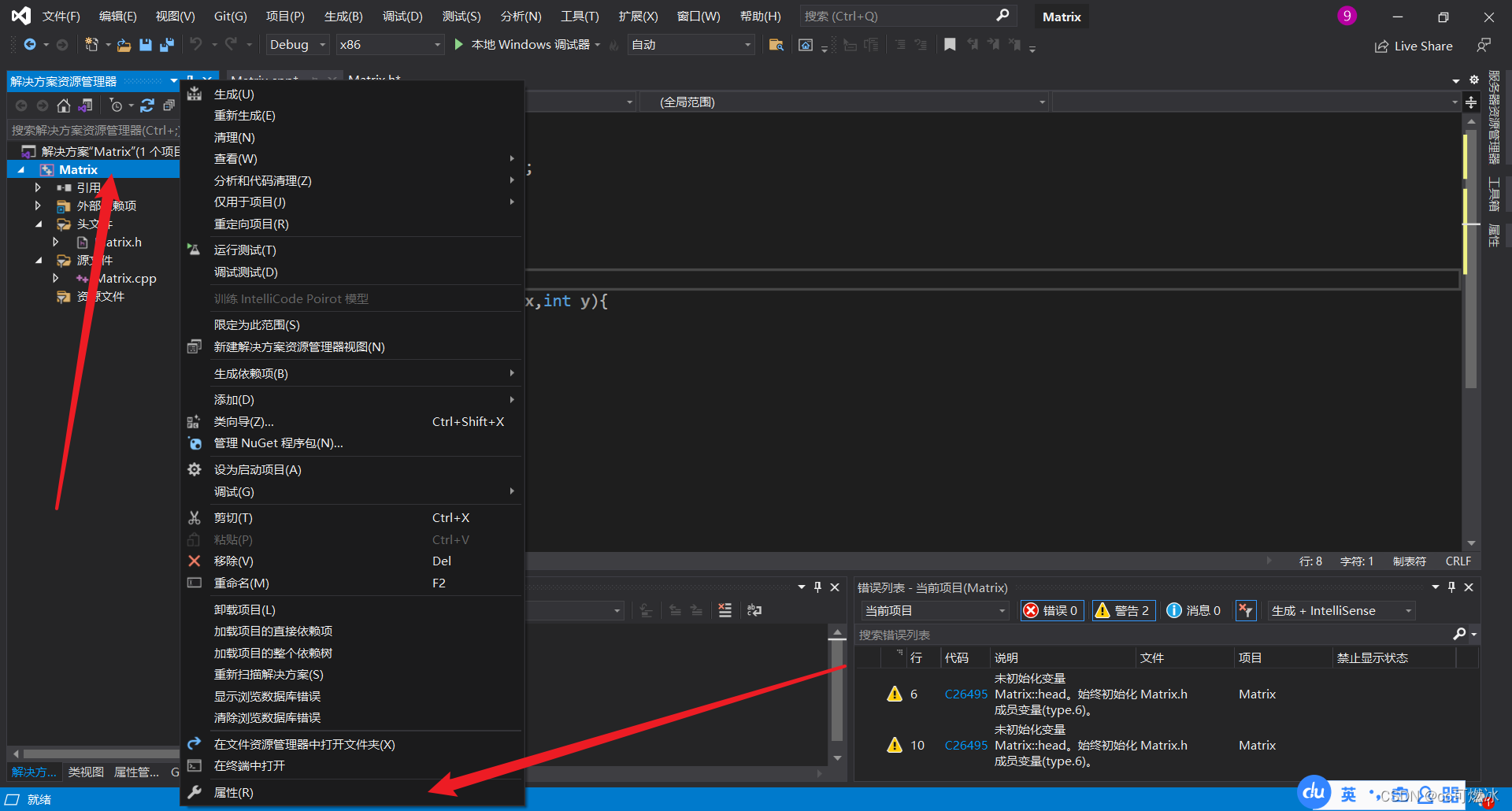Start the 本地 Windows 调试器 green play button
The image size is (1512, 811).
459,45
